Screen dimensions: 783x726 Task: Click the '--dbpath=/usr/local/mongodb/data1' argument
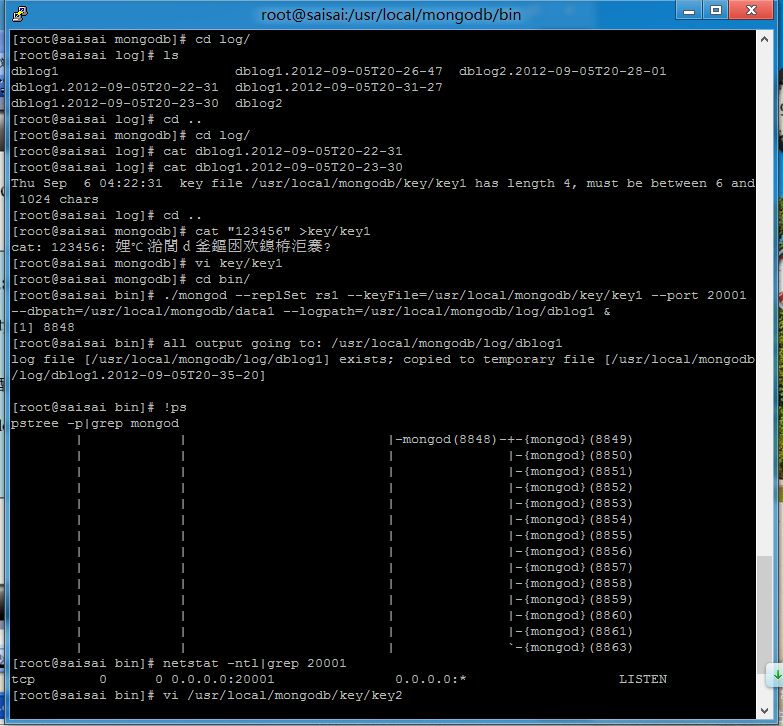coord(143,311)
